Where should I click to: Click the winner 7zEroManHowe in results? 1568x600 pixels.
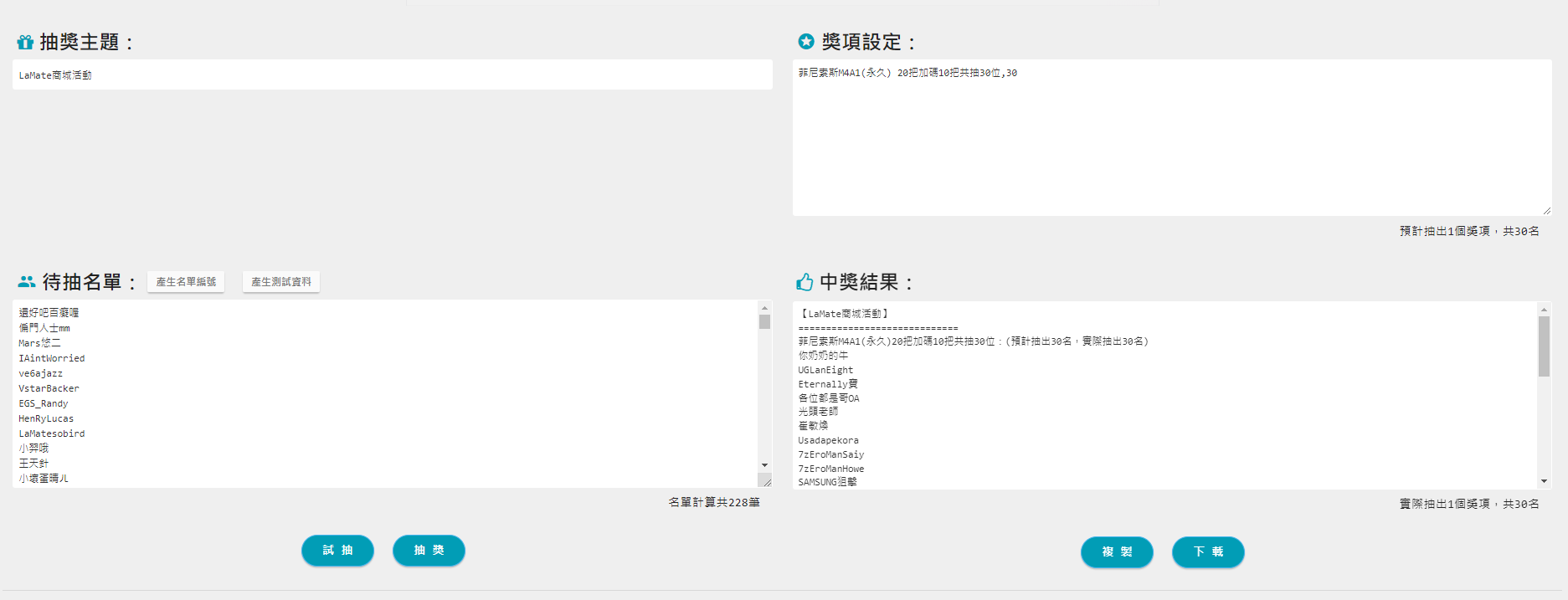(830, 469)
